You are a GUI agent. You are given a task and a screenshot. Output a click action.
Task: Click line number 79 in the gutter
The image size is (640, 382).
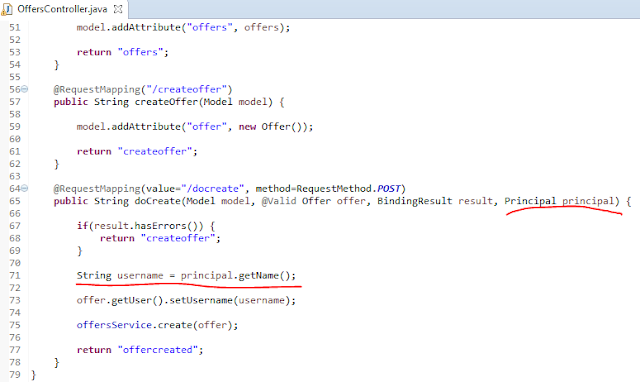15,374
